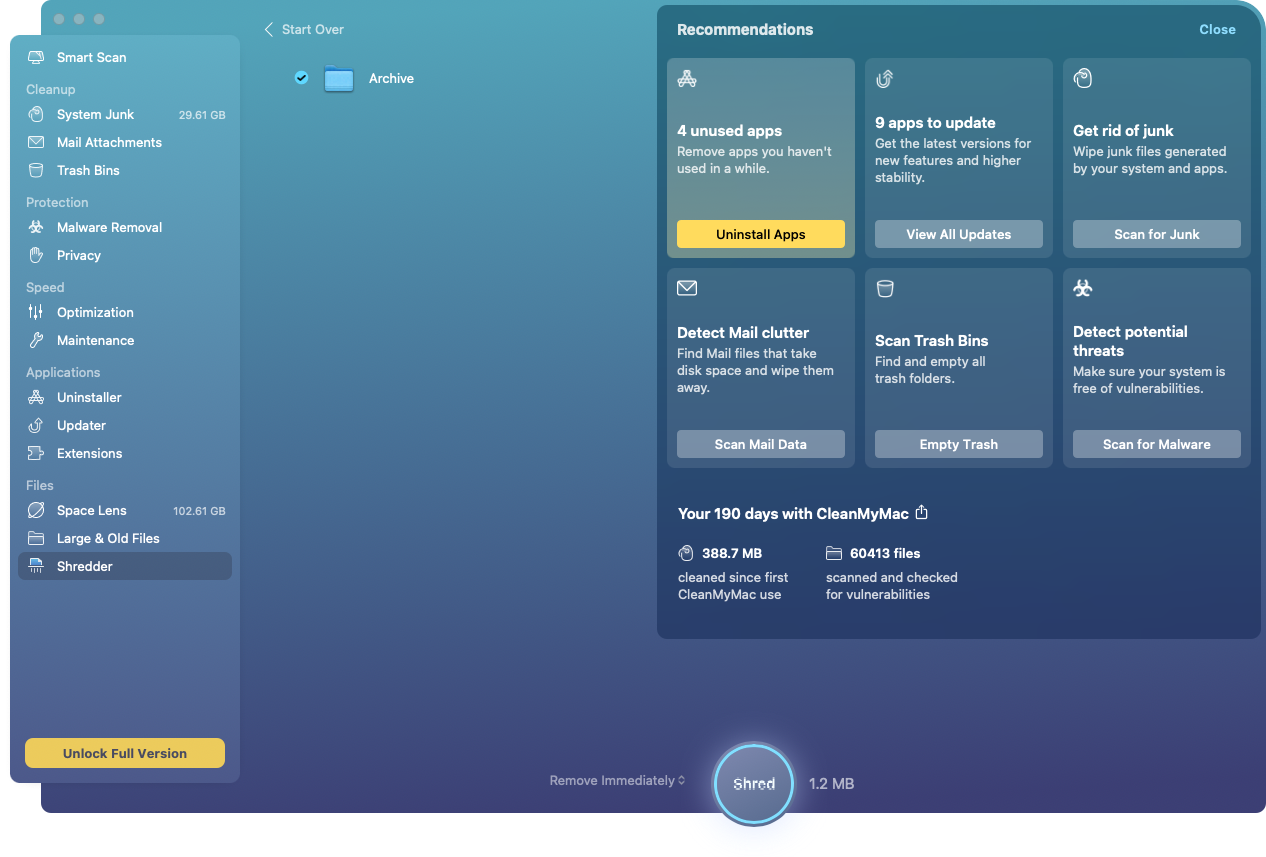Click the Maintenance wrench icon
Screen dimensions: 1266x857
coord(36,341)
